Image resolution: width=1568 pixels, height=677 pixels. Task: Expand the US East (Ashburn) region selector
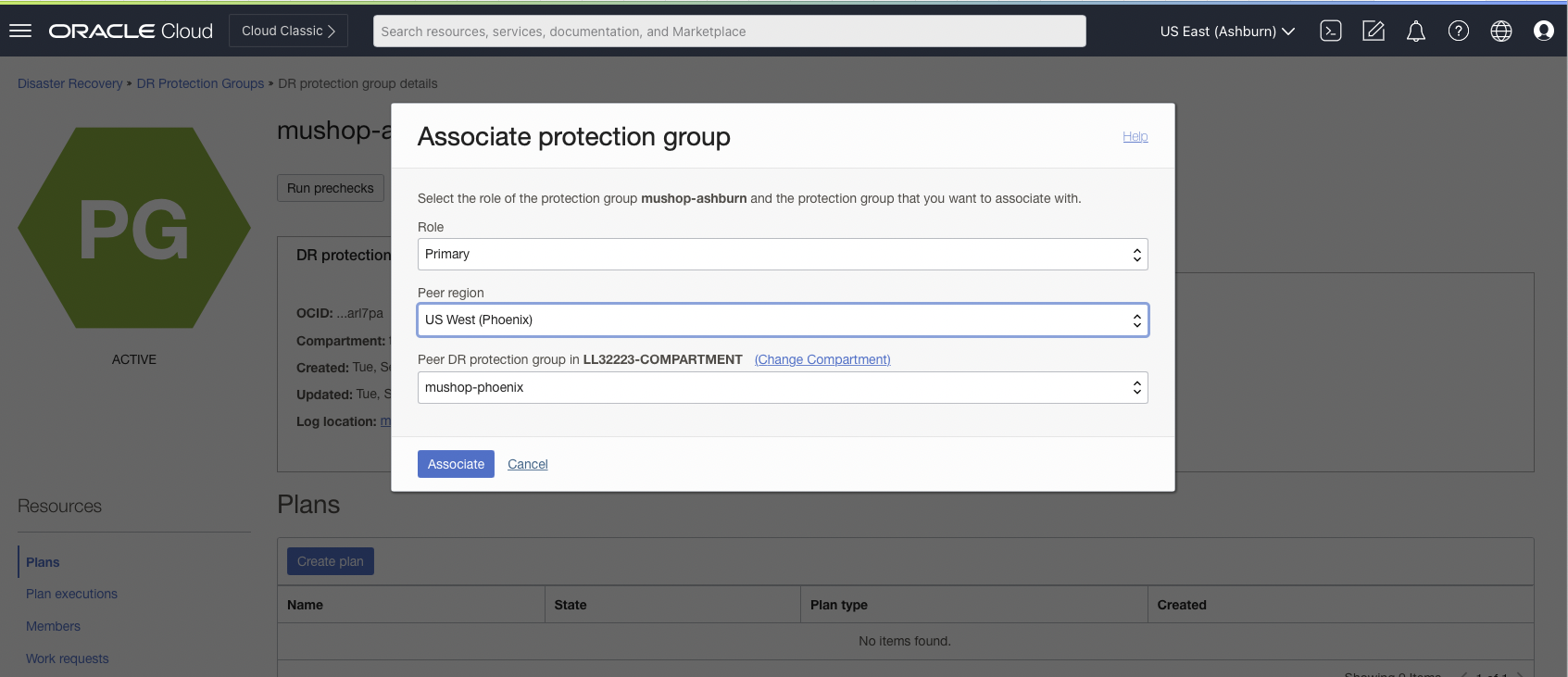tap(1226, 31)
